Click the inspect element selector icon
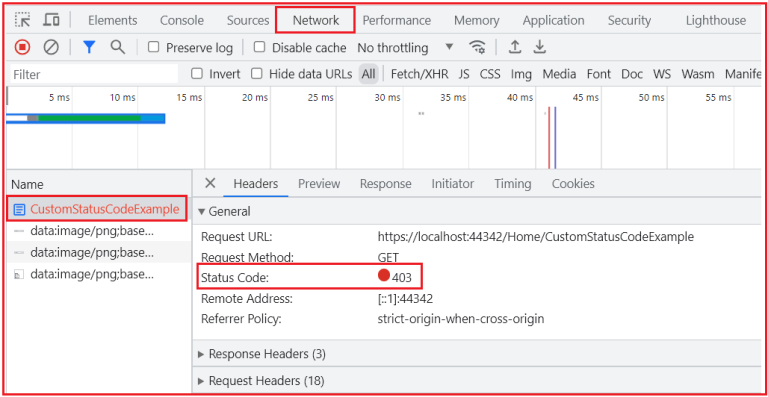768x397 pixels. coord(23,20)
